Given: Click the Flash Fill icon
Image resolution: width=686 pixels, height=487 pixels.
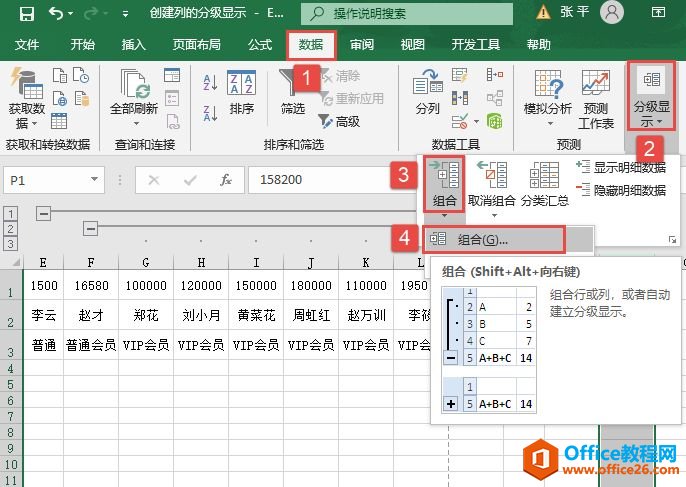Looking at the screenshot, I should [460, 75].
